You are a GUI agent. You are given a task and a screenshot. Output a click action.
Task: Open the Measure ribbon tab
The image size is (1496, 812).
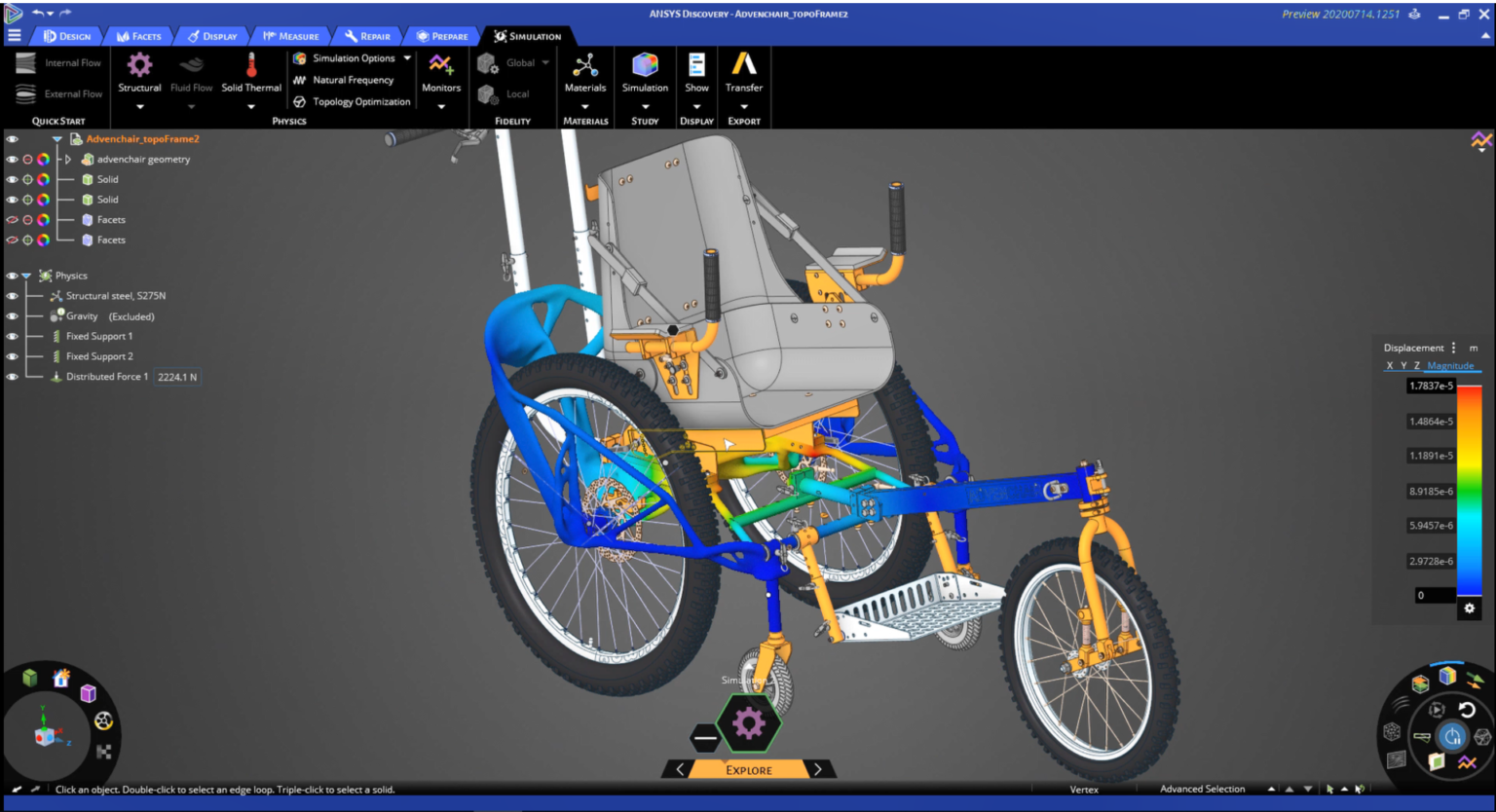(x=291, y=36)
